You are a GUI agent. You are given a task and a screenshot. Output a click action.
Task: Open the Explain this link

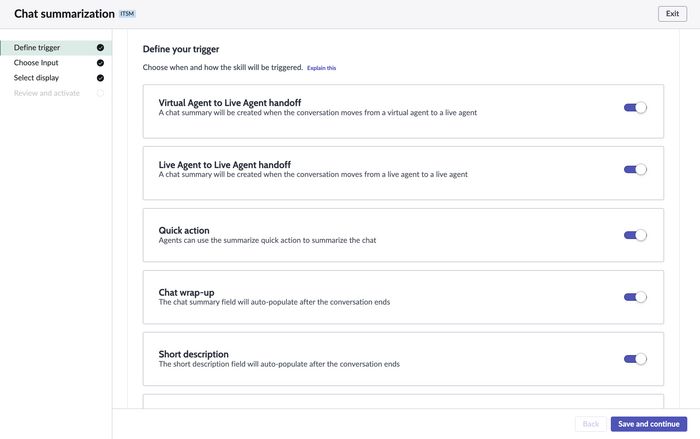(321, 68)
